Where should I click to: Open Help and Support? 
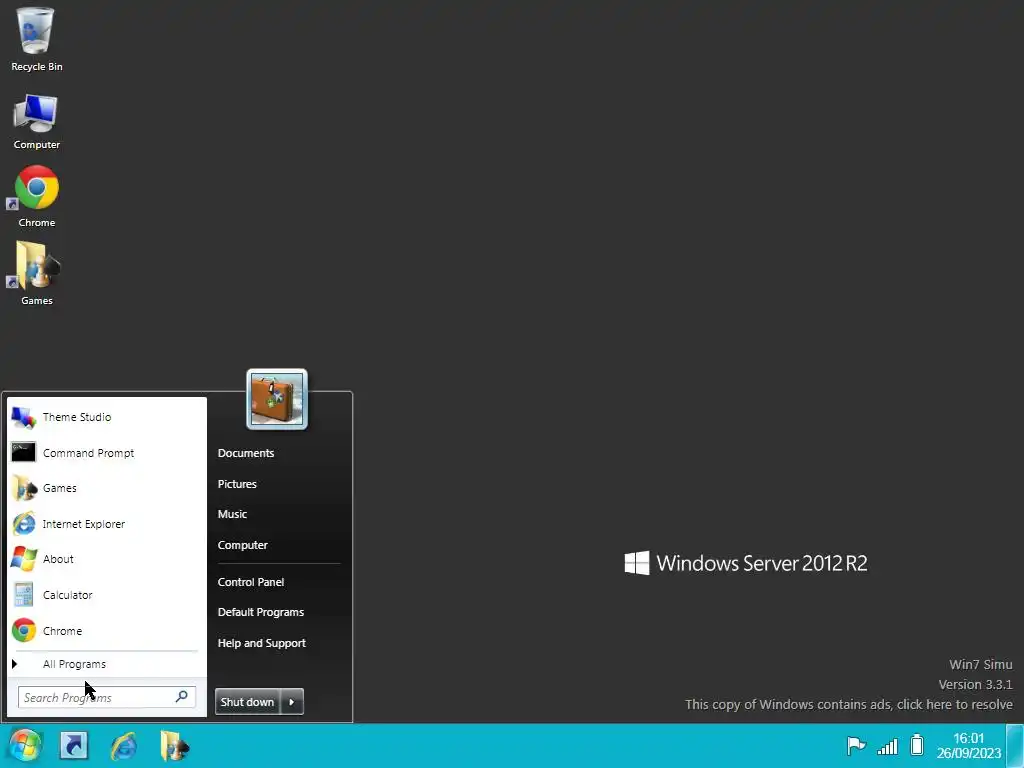click(x=261, y=643)
